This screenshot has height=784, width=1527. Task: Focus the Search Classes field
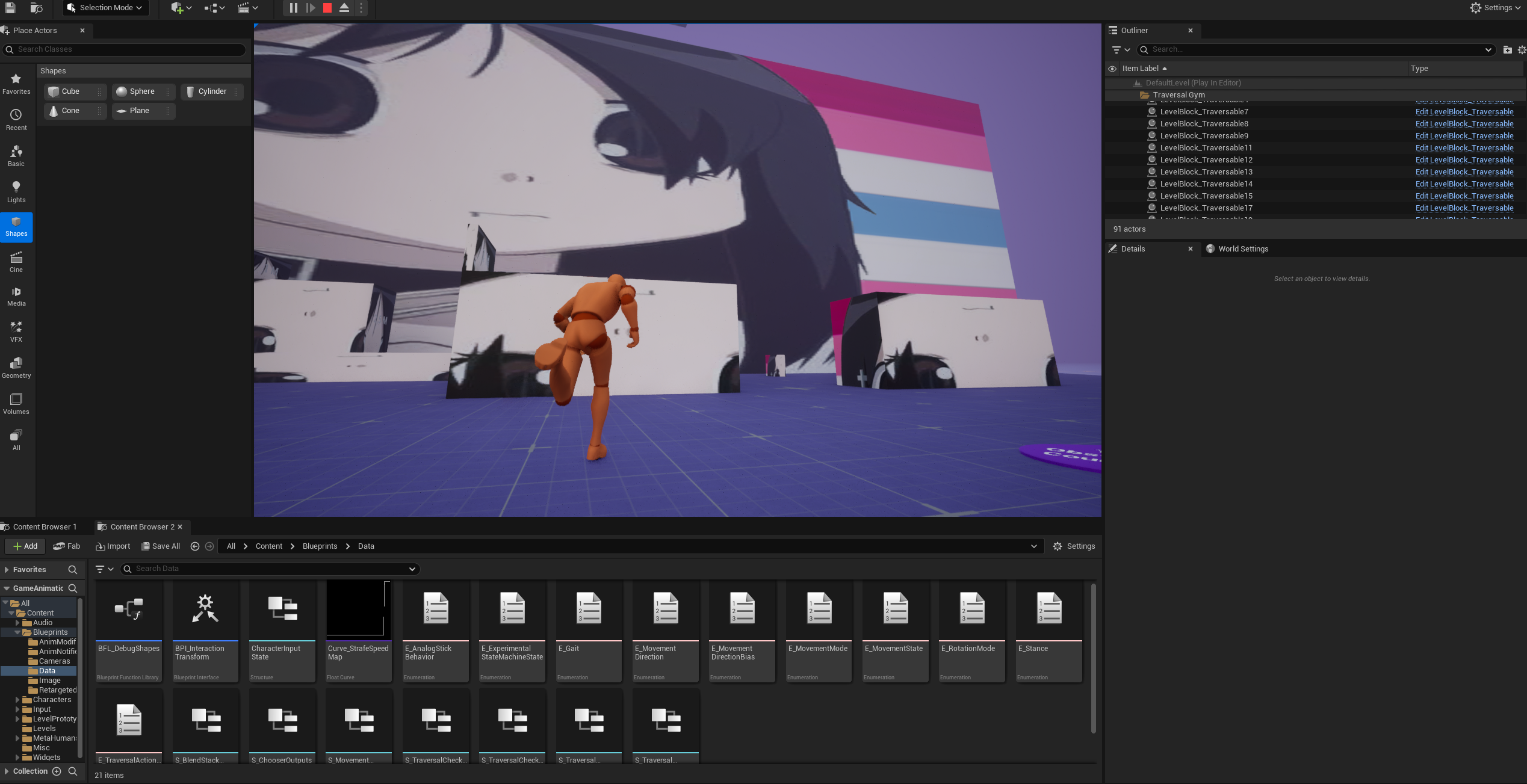125,49
